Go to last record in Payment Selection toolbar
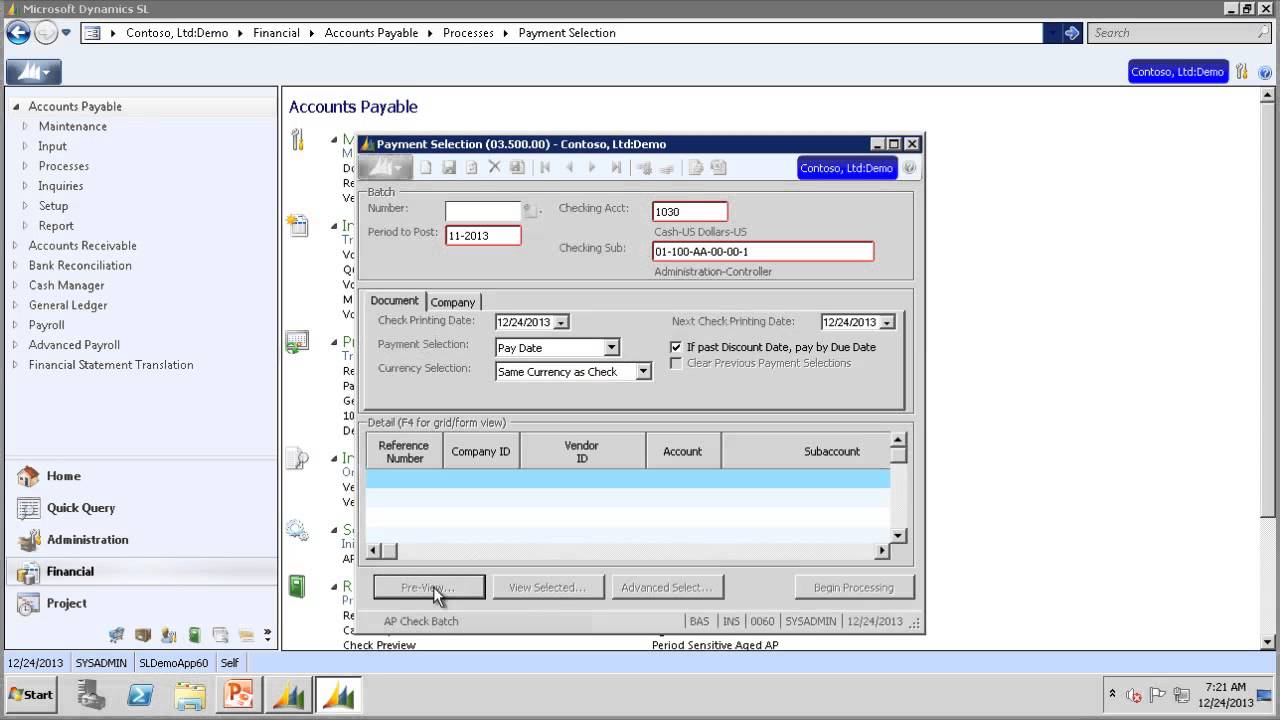This screenshot has height=720, width=1280. point(616,168)
